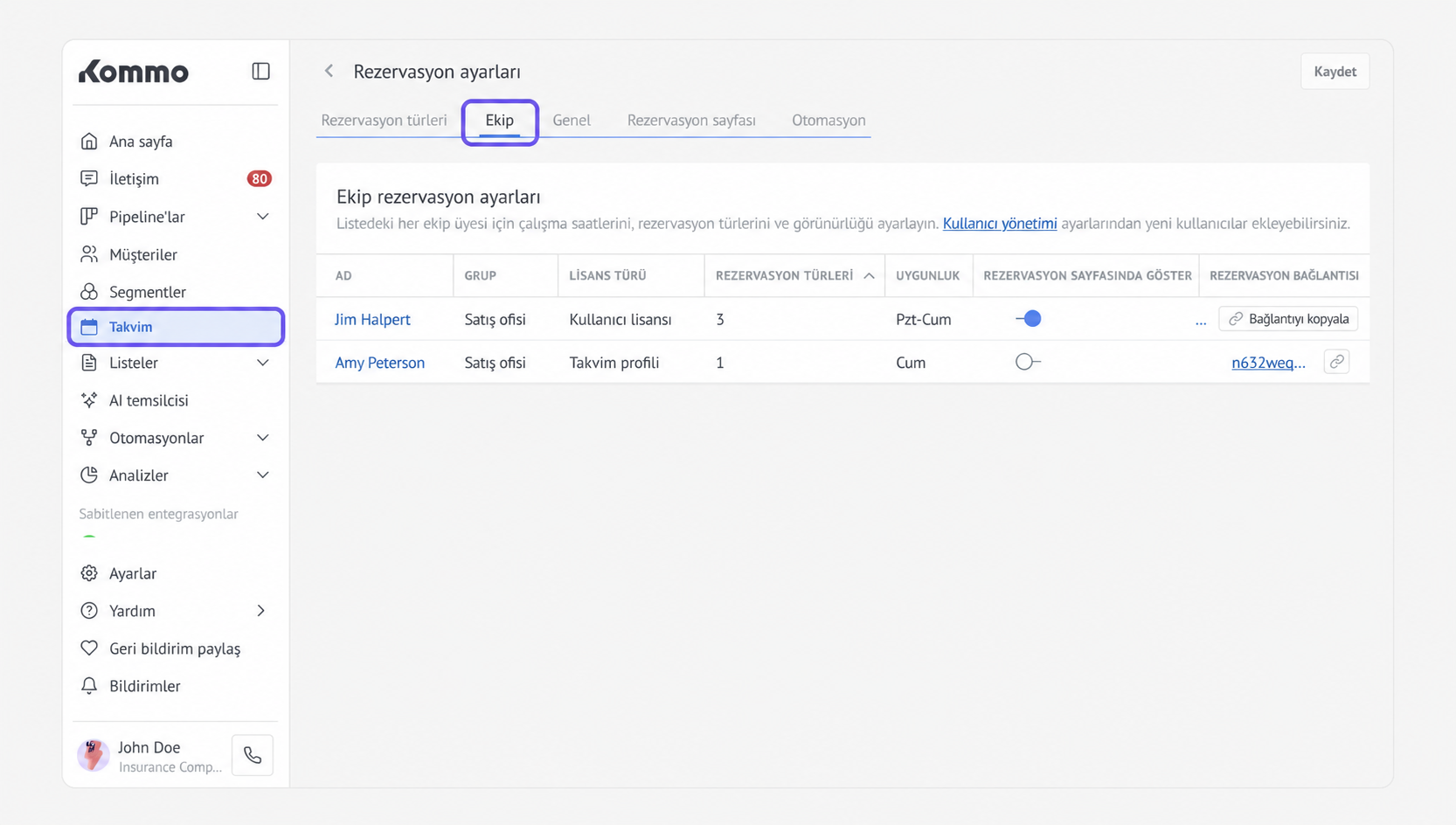Image resolution: width=1456 pixels, height=825 pixels.
Task: Click the Analizler chart icon
Action: click(x=89, y=475)
